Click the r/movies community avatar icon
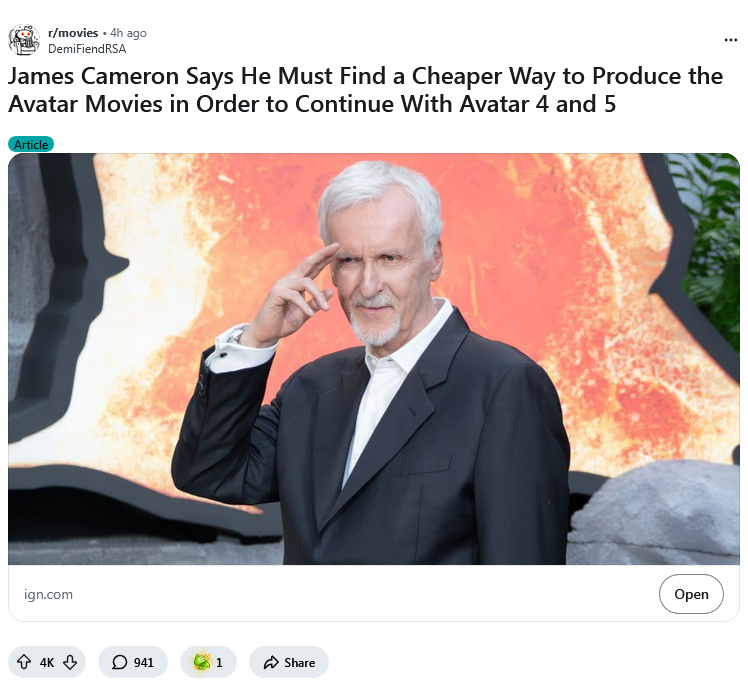748x686 pixels. (23, 40)
